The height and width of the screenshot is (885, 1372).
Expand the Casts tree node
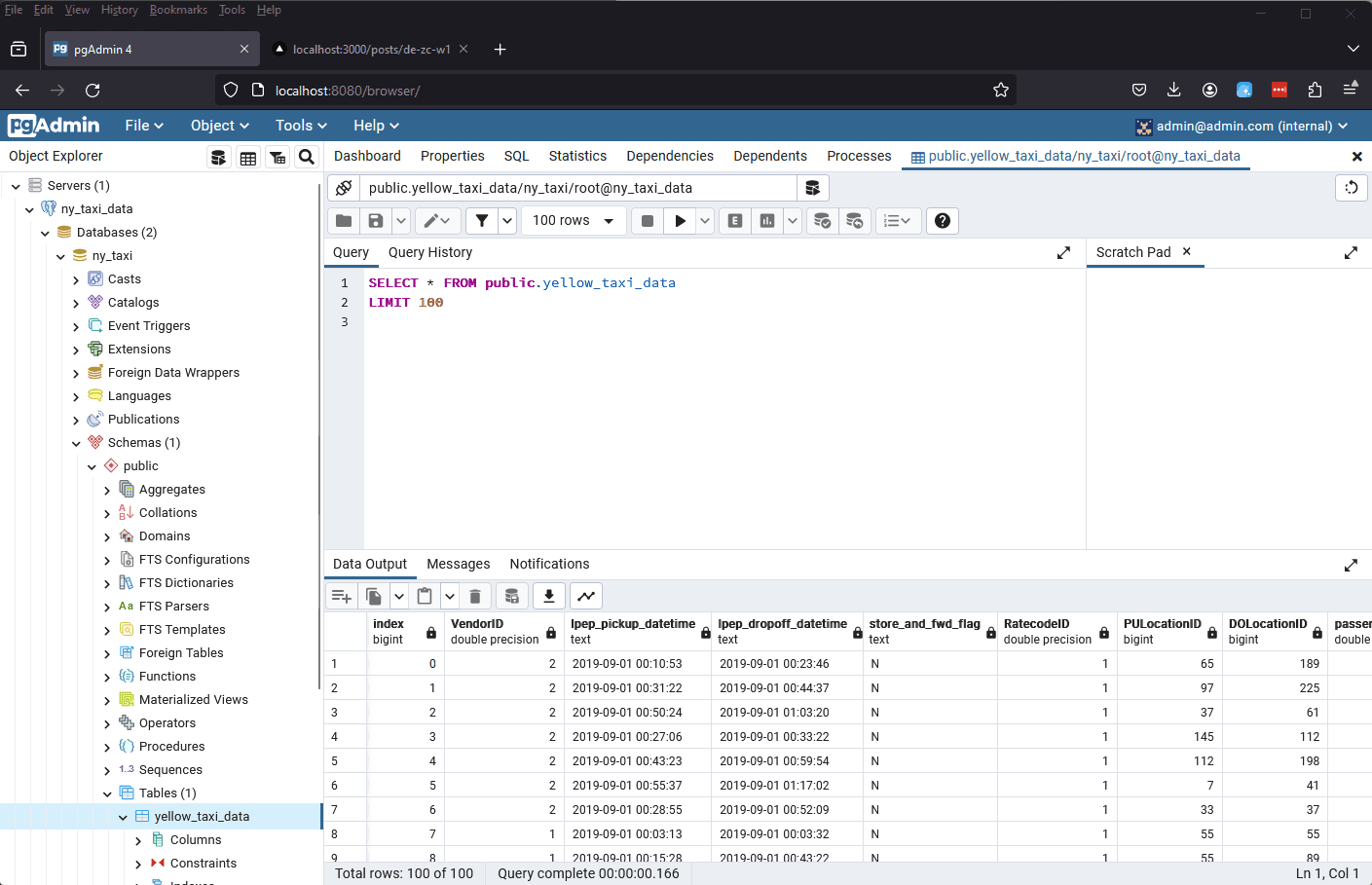click(76, 279)
